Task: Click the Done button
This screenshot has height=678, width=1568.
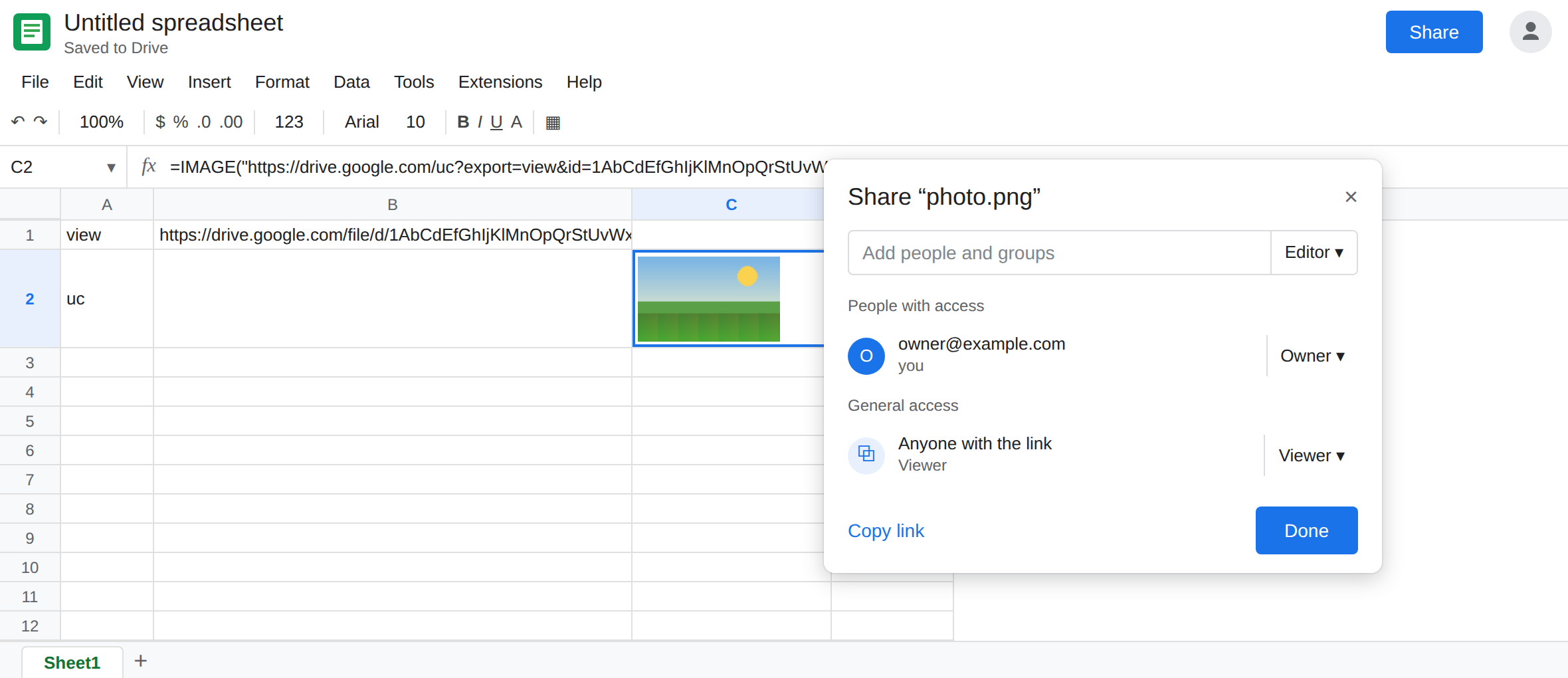Action: (1306, 530)
